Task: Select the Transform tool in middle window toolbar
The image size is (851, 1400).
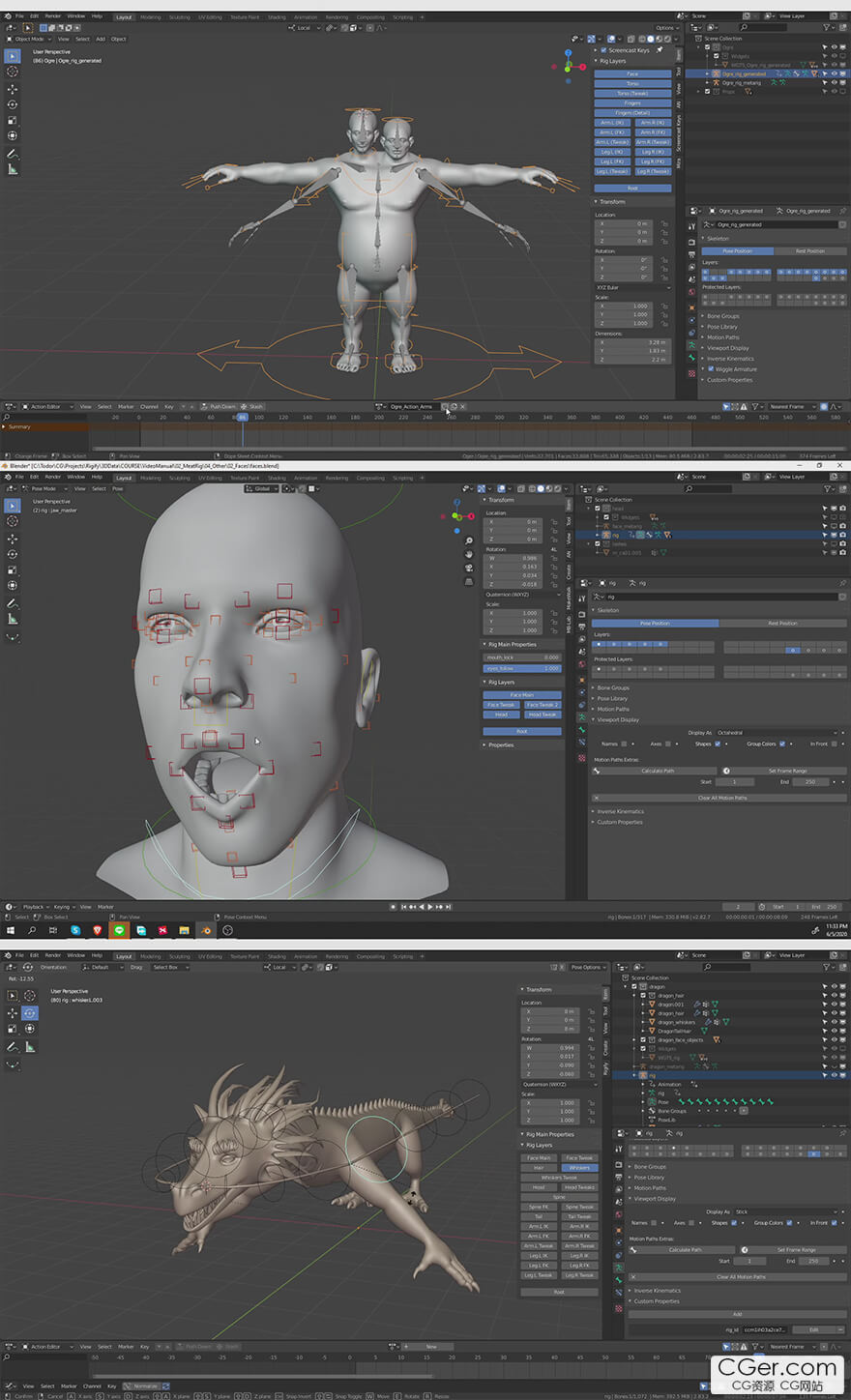Action: (13, 585)
